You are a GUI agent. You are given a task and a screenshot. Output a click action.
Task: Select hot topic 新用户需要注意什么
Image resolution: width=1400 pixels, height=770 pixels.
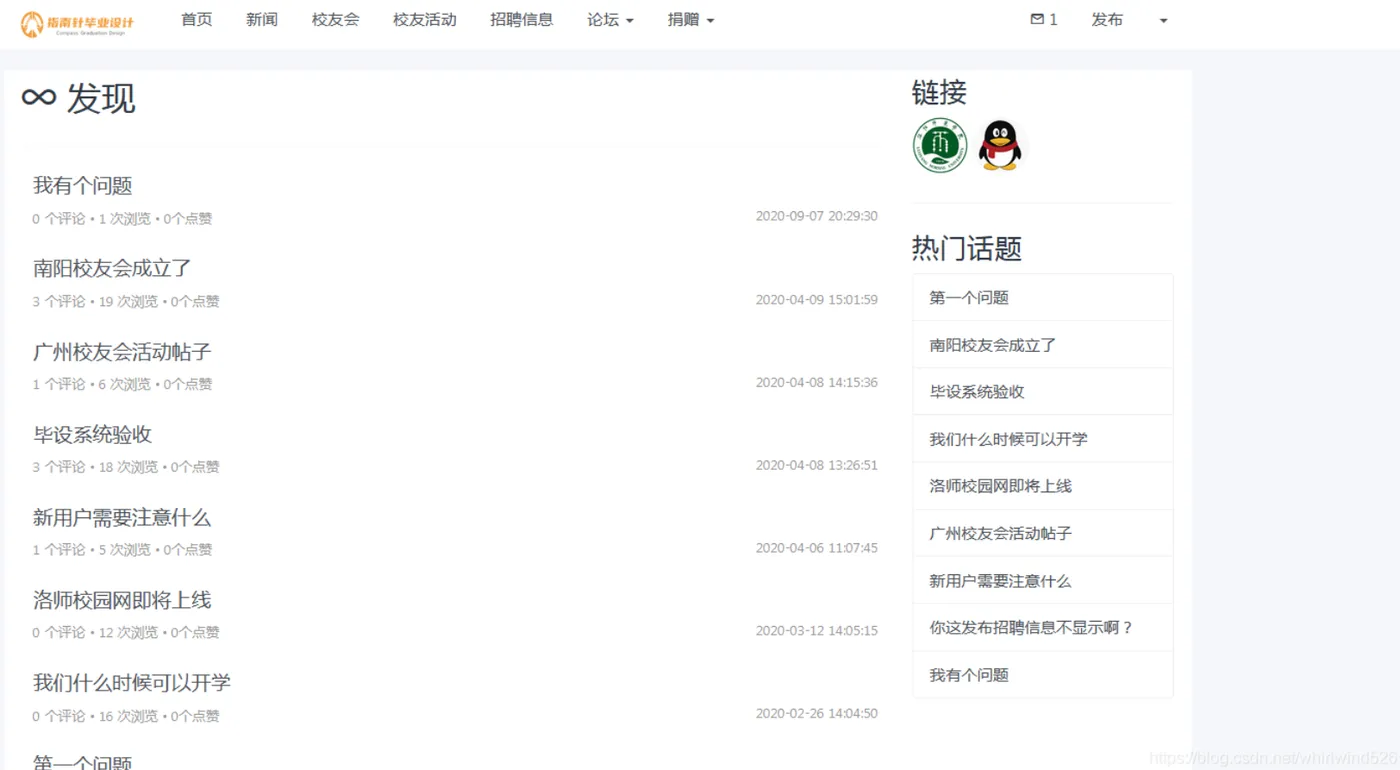(x=1043, y=581)
